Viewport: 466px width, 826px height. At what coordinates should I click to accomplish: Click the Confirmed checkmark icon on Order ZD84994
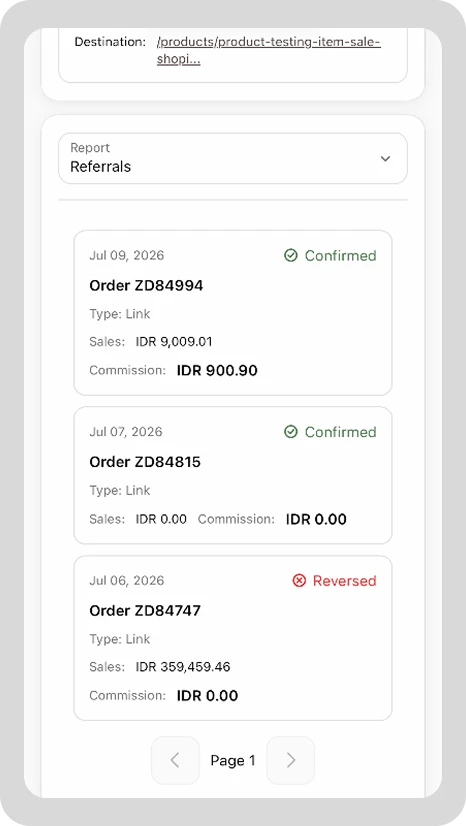[291, 255]
